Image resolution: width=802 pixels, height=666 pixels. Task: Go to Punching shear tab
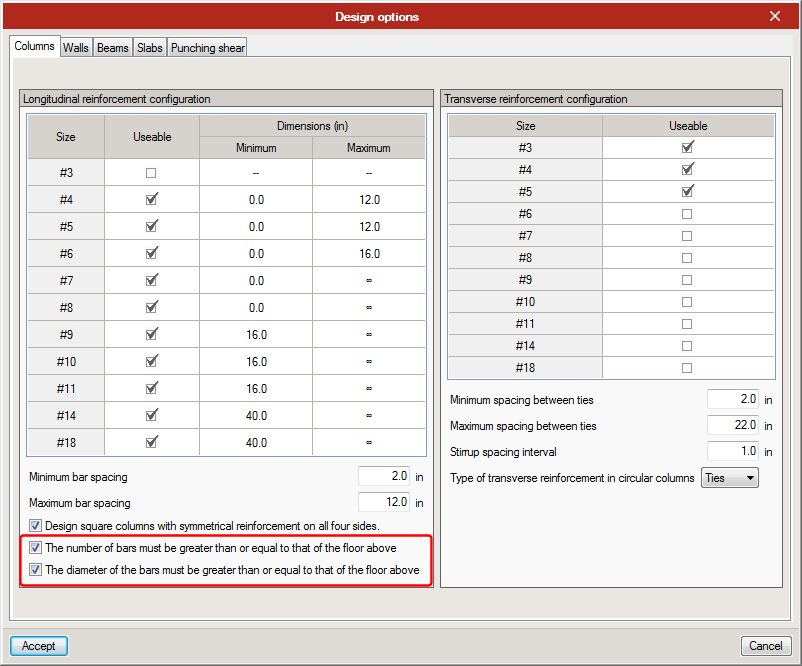[x=207, y=47]
